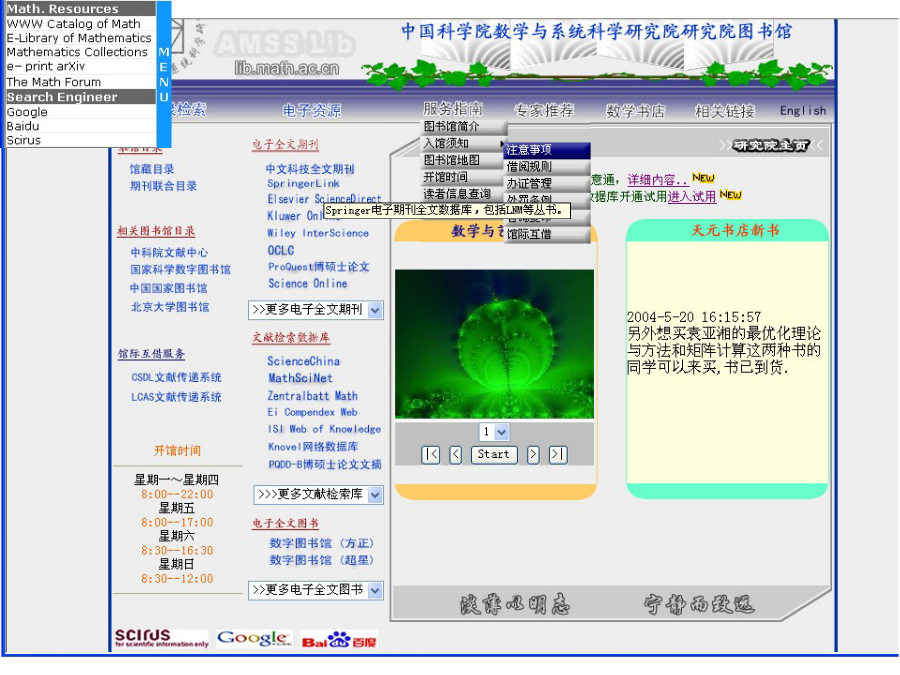Jump to last slideshow image
The height and width of the screenshot is (675, 900).
coord(558,455)
